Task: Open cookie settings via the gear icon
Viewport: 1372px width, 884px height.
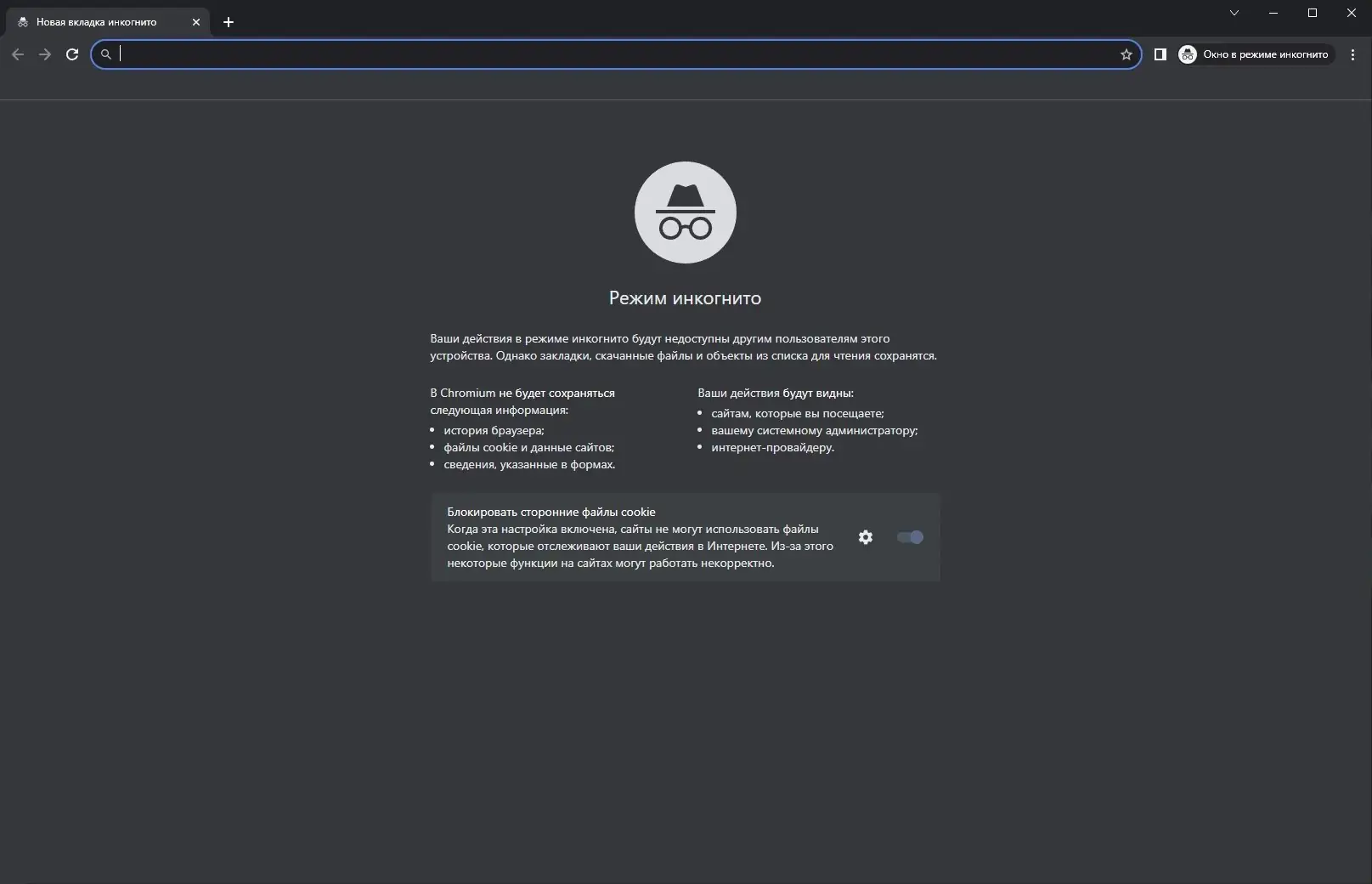Action: tap(865, 537)
